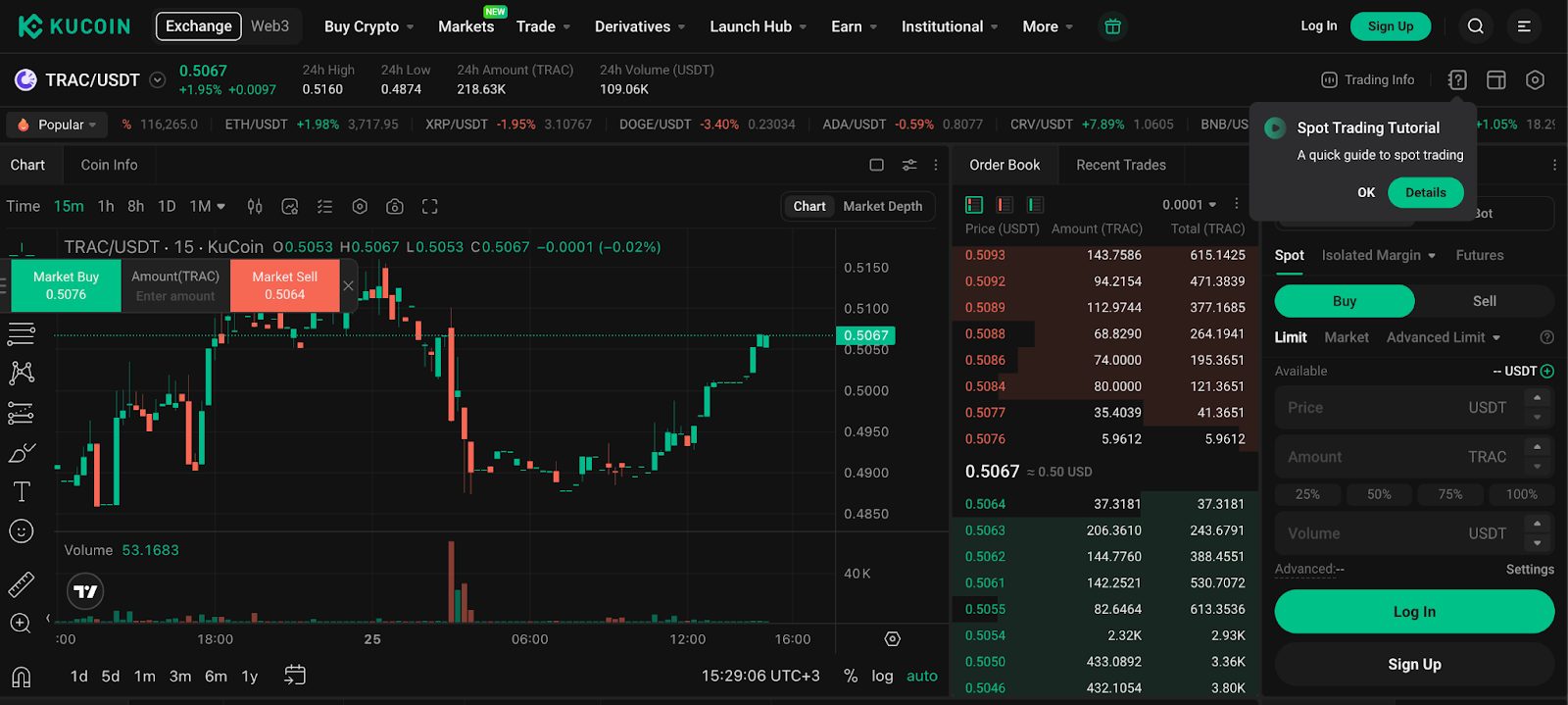1568x705 pixels.
Task: Select the Market order type tab
Action: 1347,337
